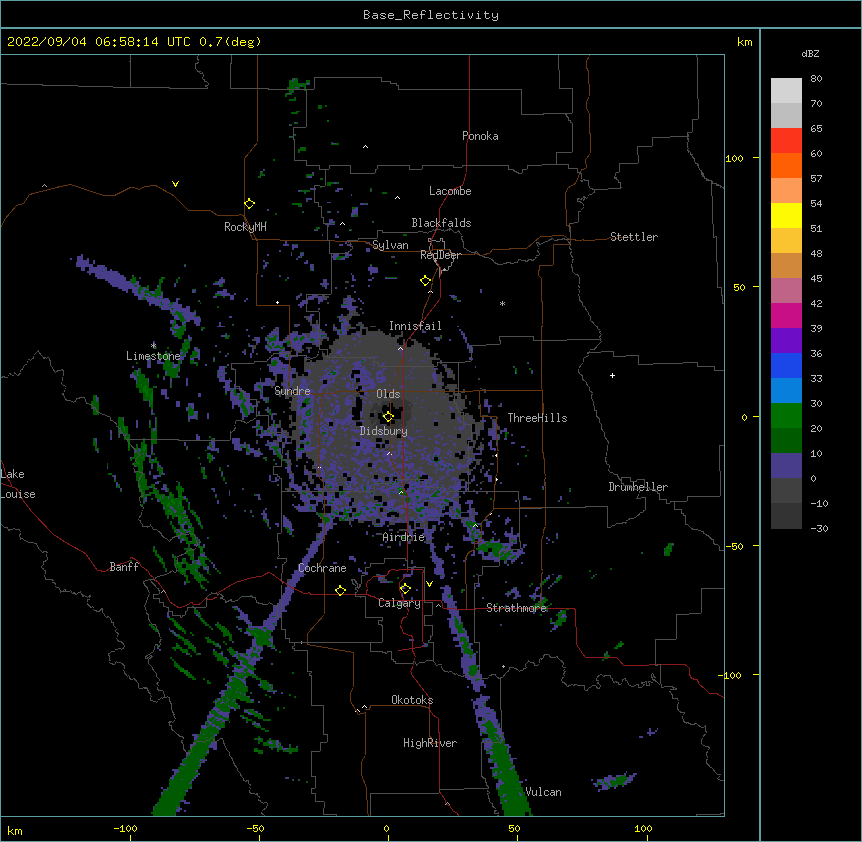Click the -50 tick on the right axis

734,546
